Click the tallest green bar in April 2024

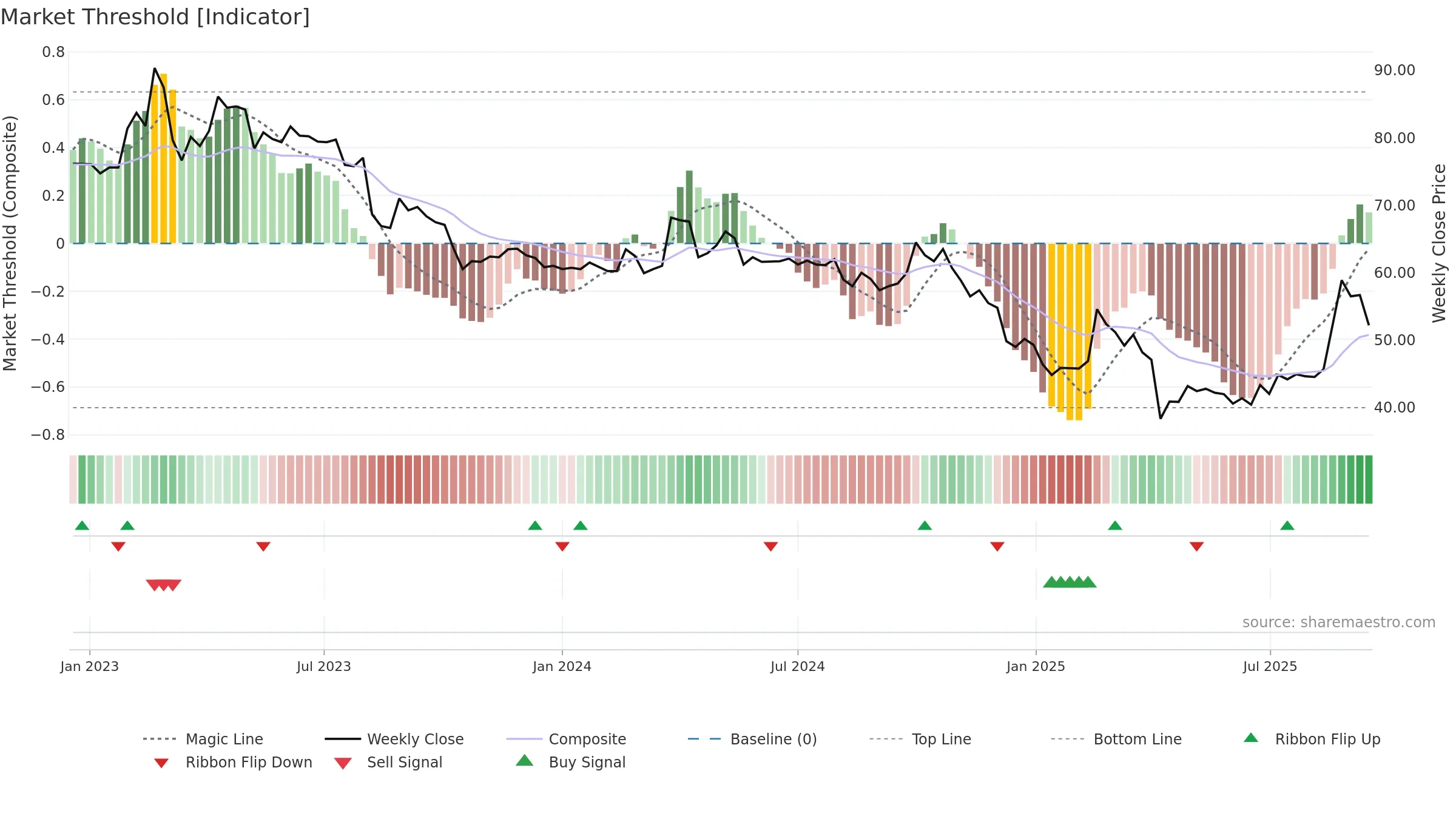[689, 207]
